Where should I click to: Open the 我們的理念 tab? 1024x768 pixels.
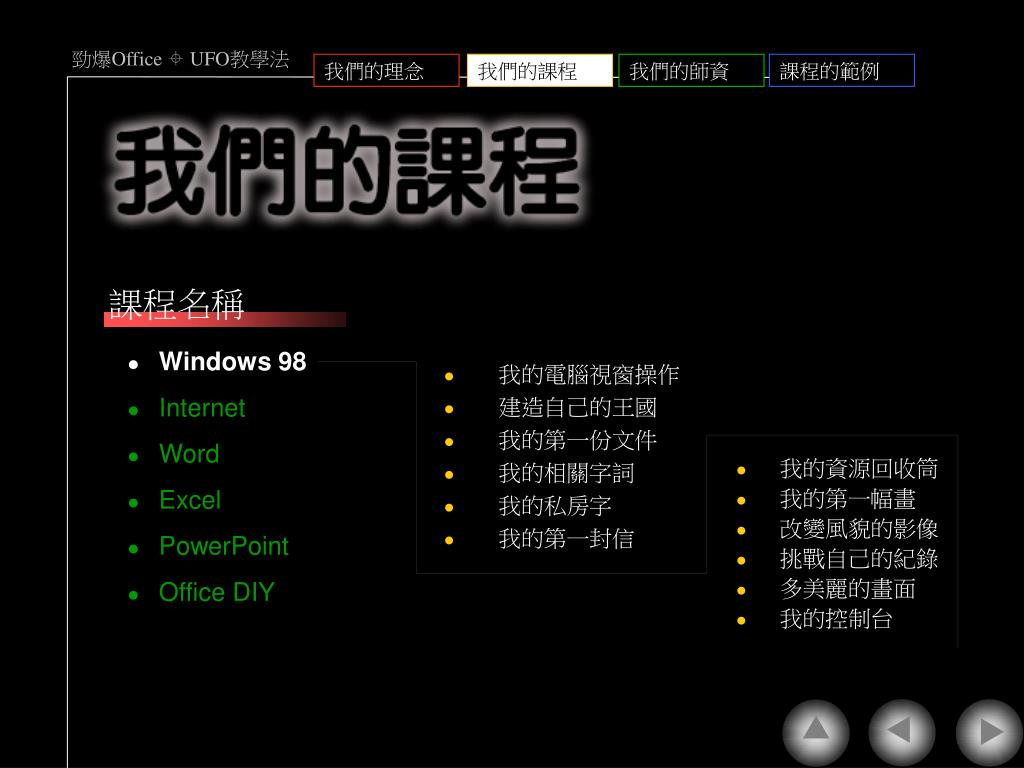tap(387, 71)
